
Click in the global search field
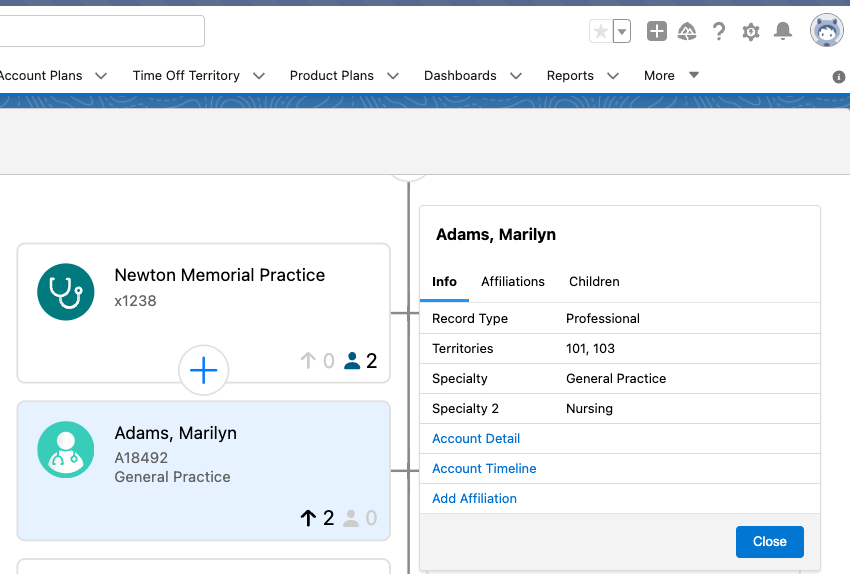pos(100,31)
